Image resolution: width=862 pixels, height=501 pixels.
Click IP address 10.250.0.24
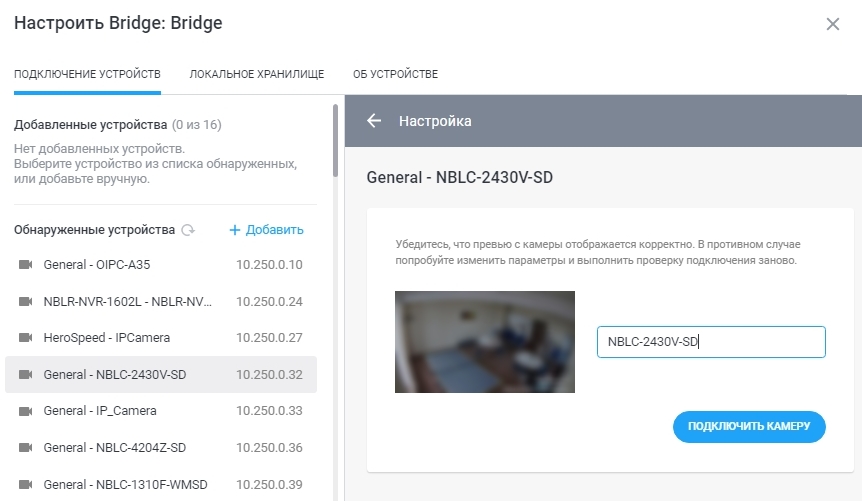pos(269,301)
